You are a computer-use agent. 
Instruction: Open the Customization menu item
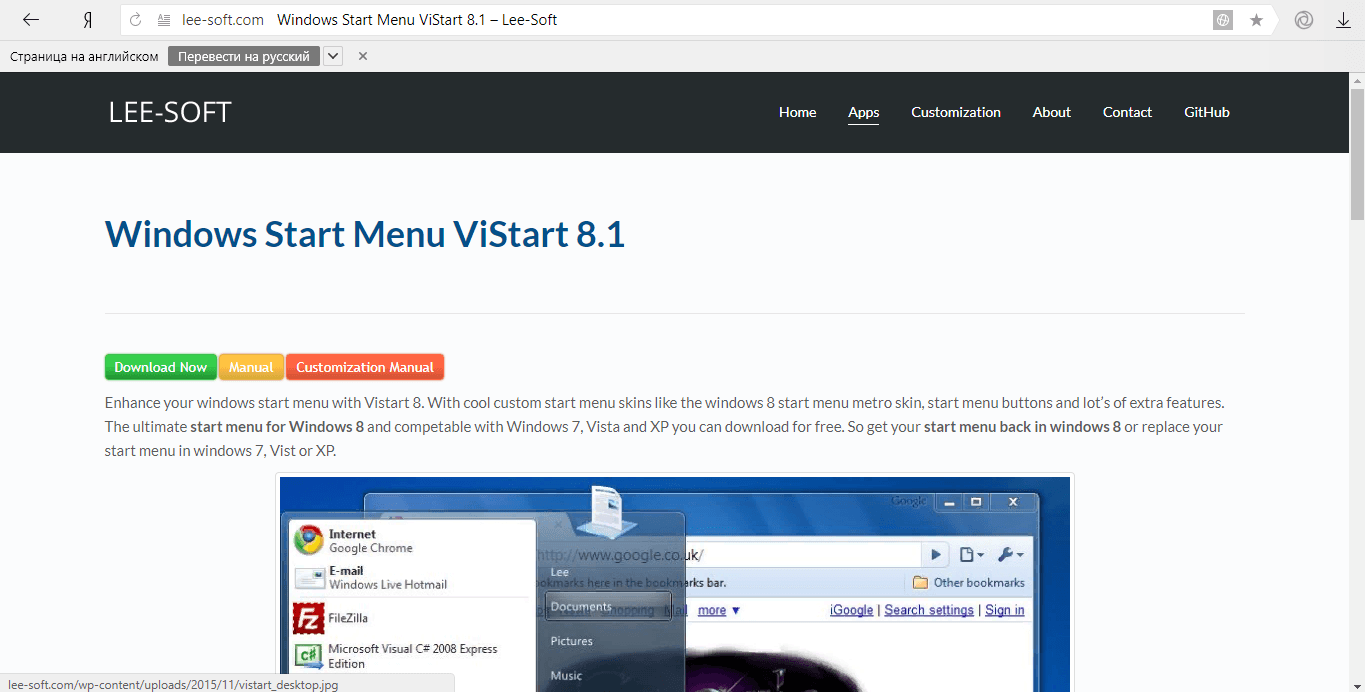point(956,112)
